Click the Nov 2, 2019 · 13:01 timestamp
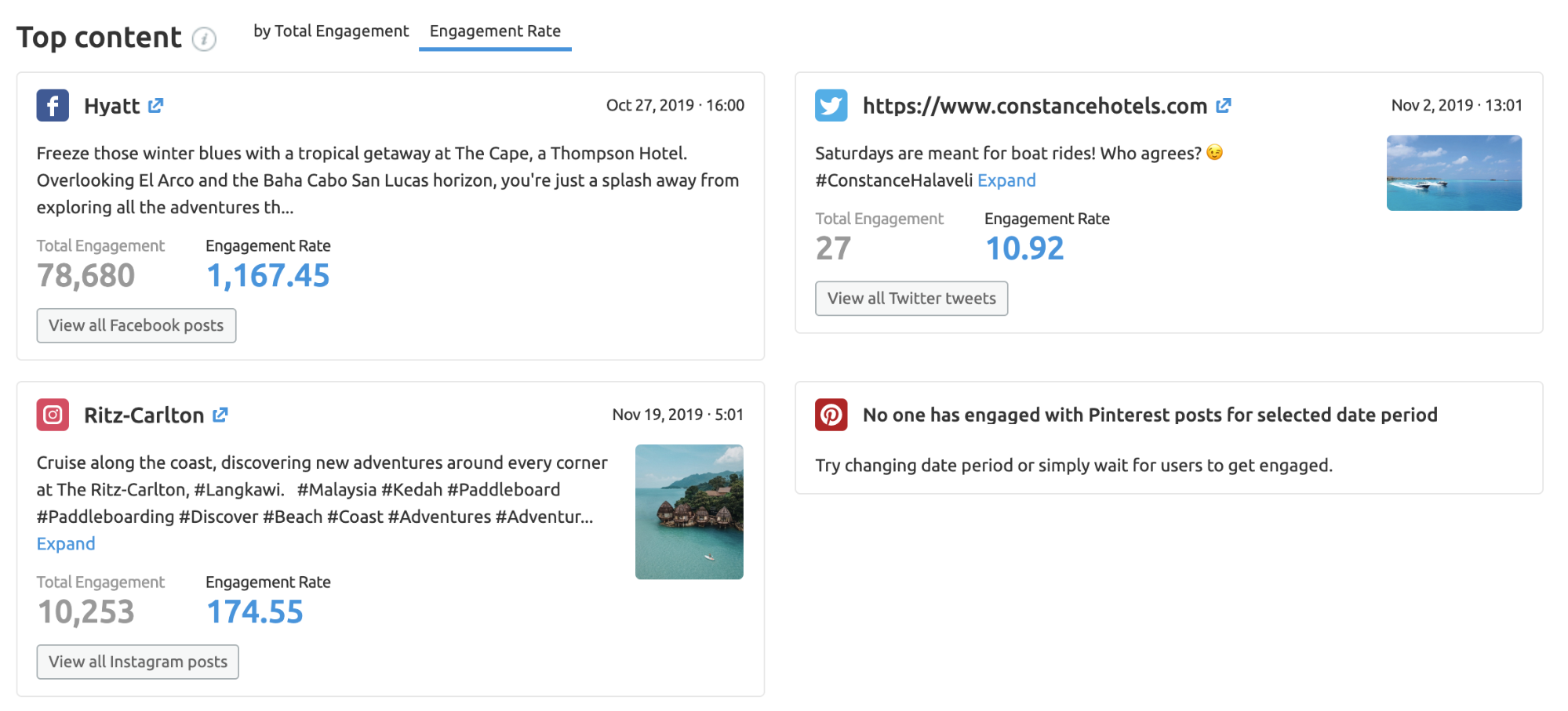 point(1457,105)
